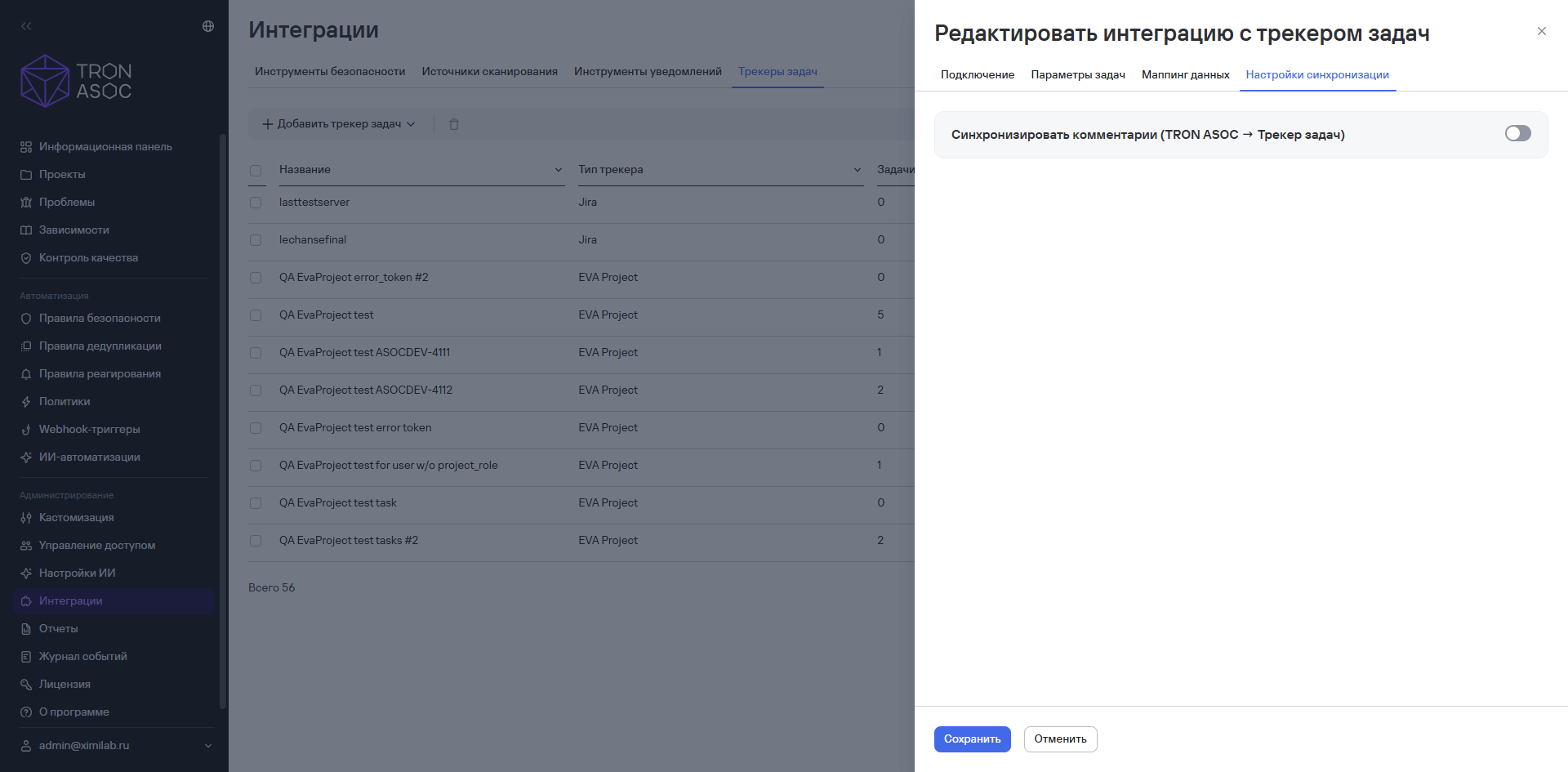This screenshot has height=772, width=1568.
Task: Switch to Параметры задач tab
Action: pyautogui.click(x=1078, y=74)
